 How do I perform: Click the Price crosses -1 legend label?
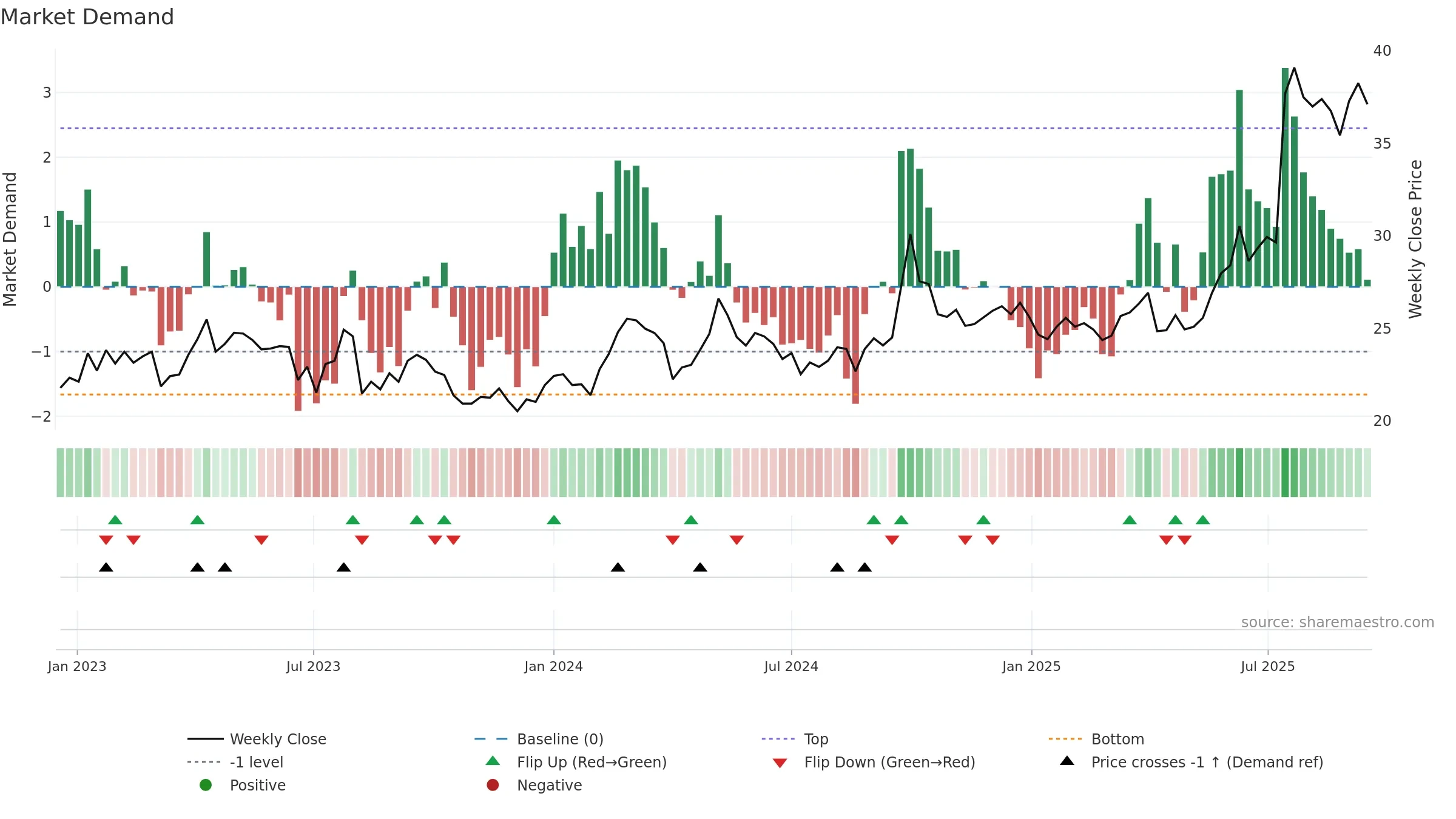1207,762
